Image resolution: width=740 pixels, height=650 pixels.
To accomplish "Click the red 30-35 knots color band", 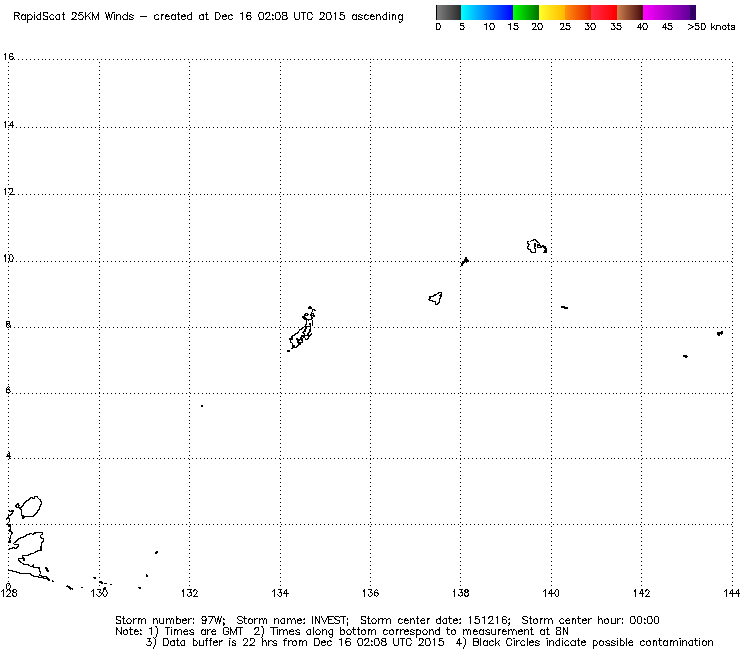I will [x=604, y=12].
